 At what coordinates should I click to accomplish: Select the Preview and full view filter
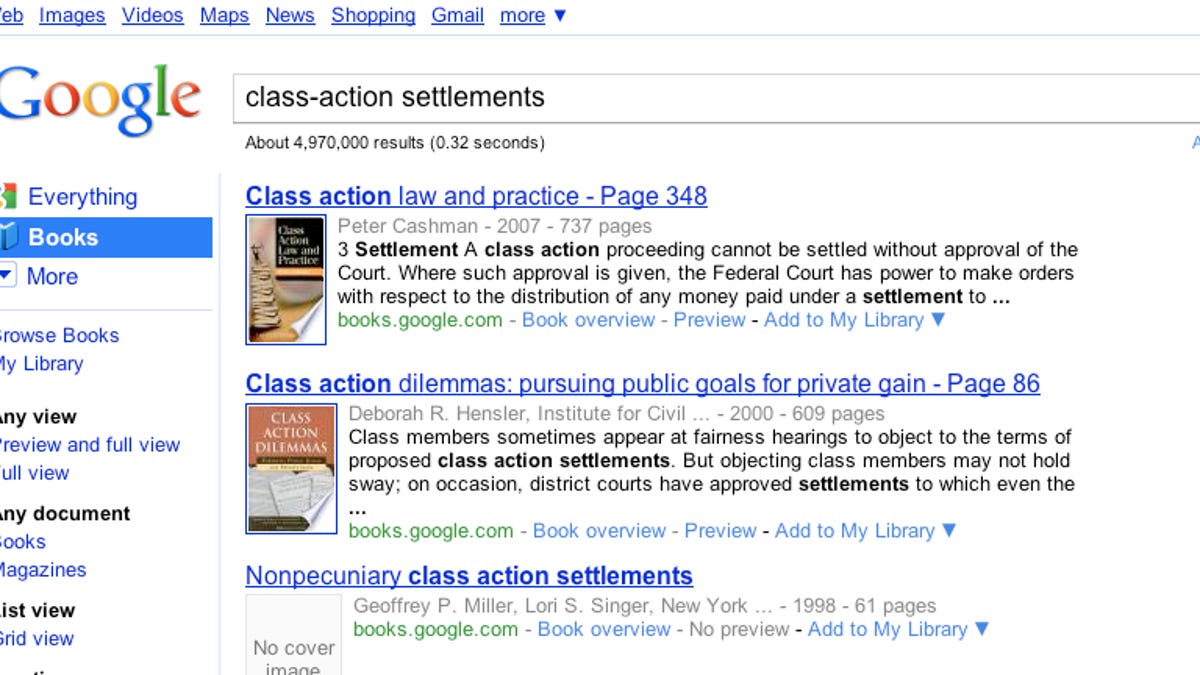click(x=90, y=445)
